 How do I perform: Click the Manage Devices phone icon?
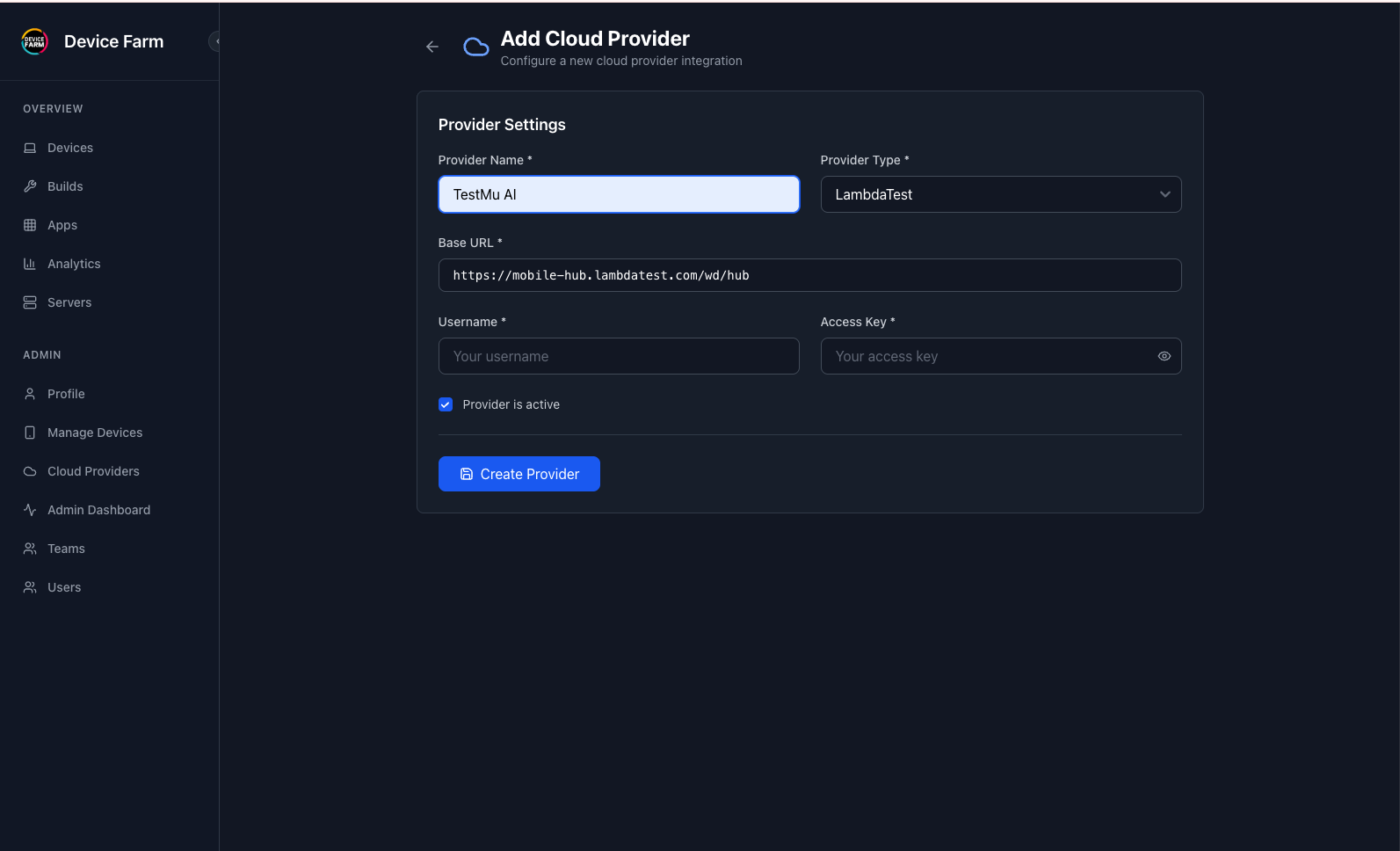[x=30, y=433]
